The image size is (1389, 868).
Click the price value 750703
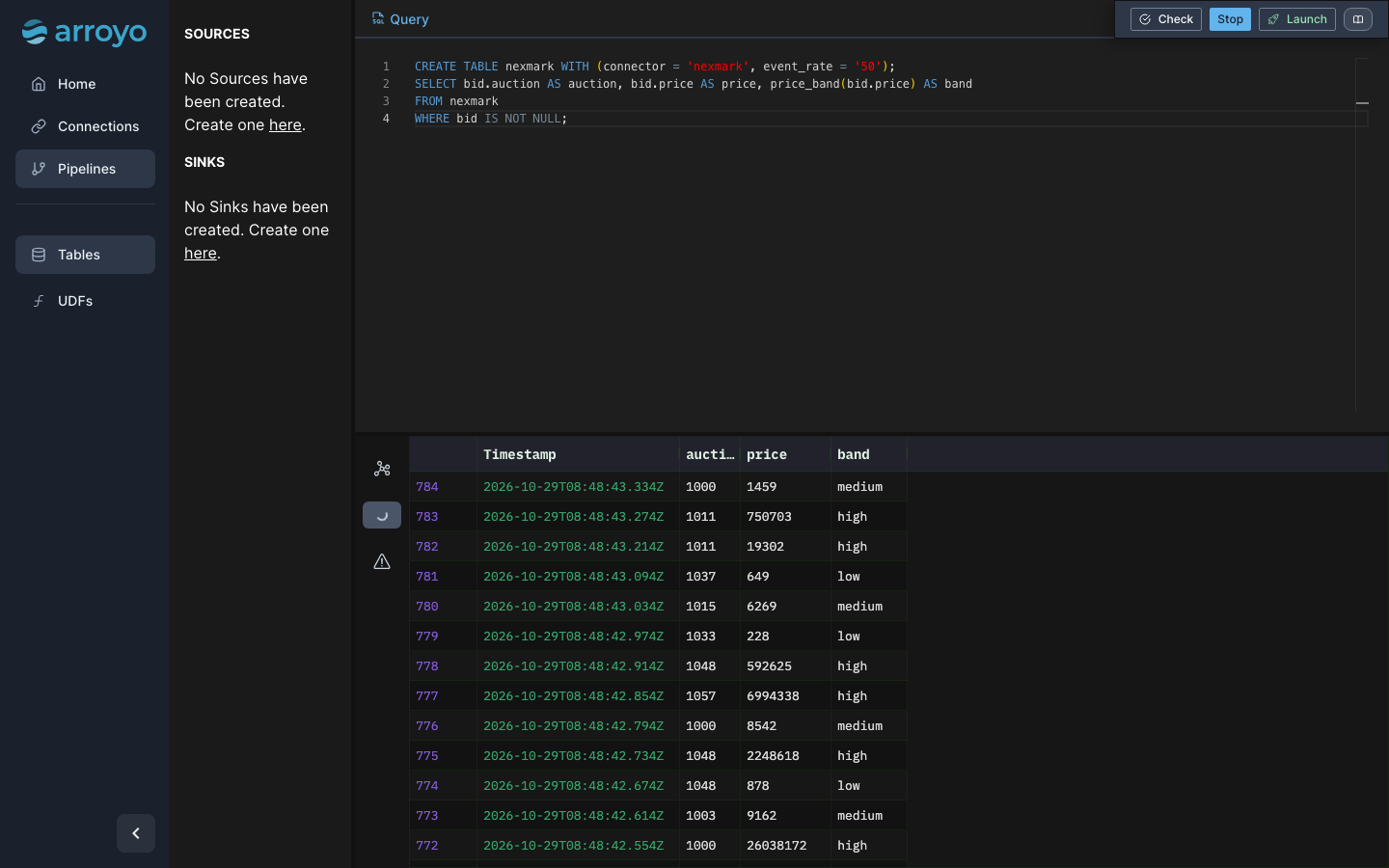(x=769, y=517)
